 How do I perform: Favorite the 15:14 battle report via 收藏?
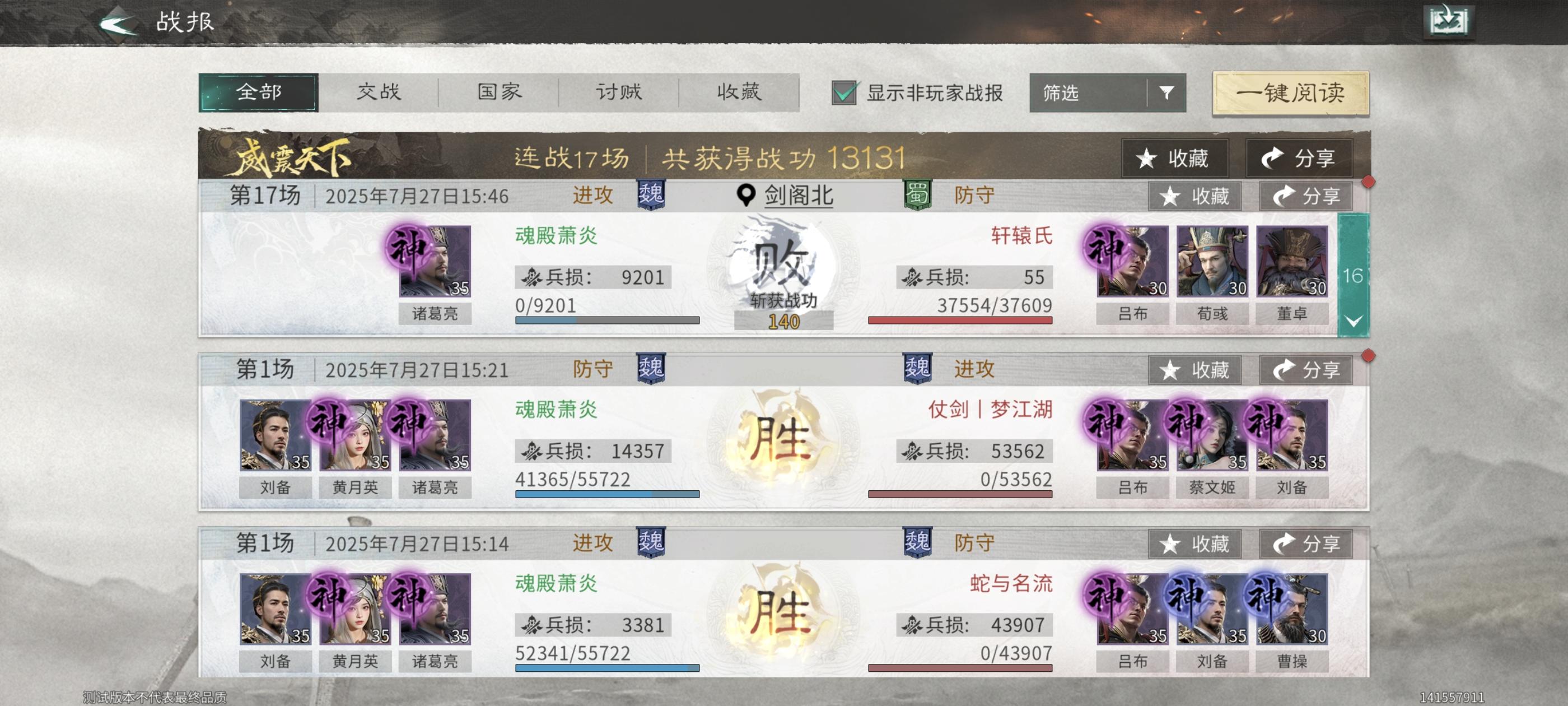pyautogui.click(x=1194, y=544)
